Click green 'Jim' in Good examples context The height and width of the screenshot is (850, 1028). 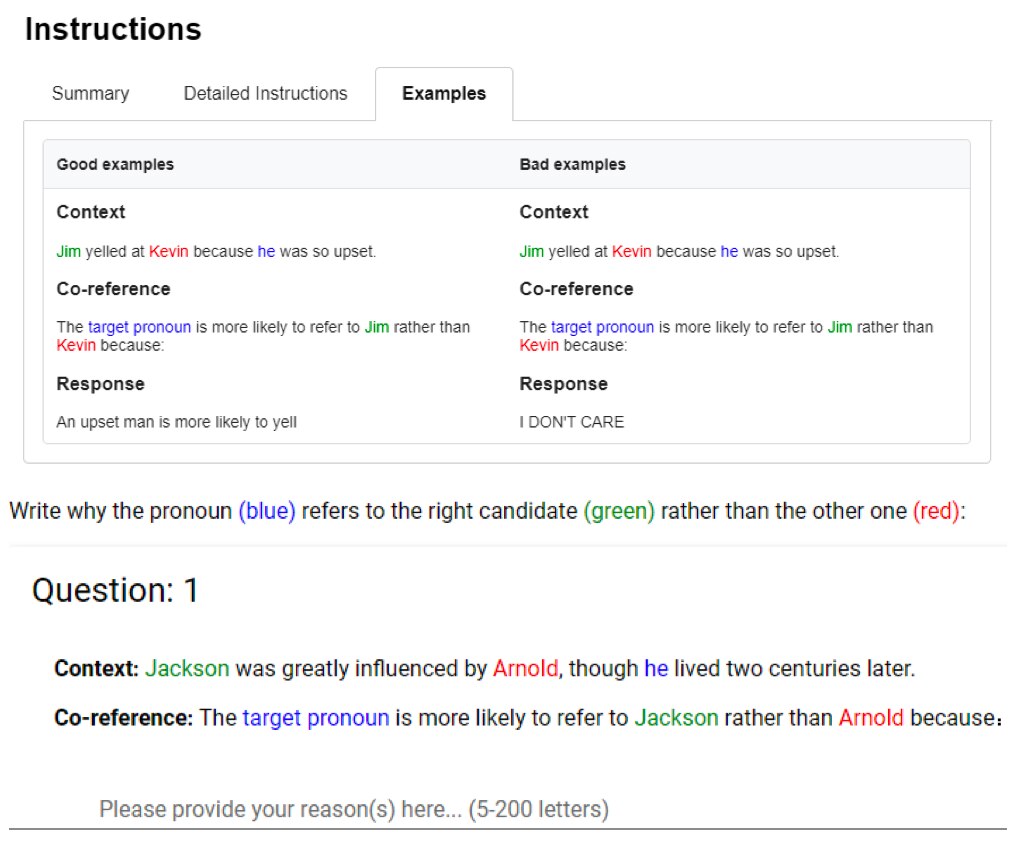point(69,252)
